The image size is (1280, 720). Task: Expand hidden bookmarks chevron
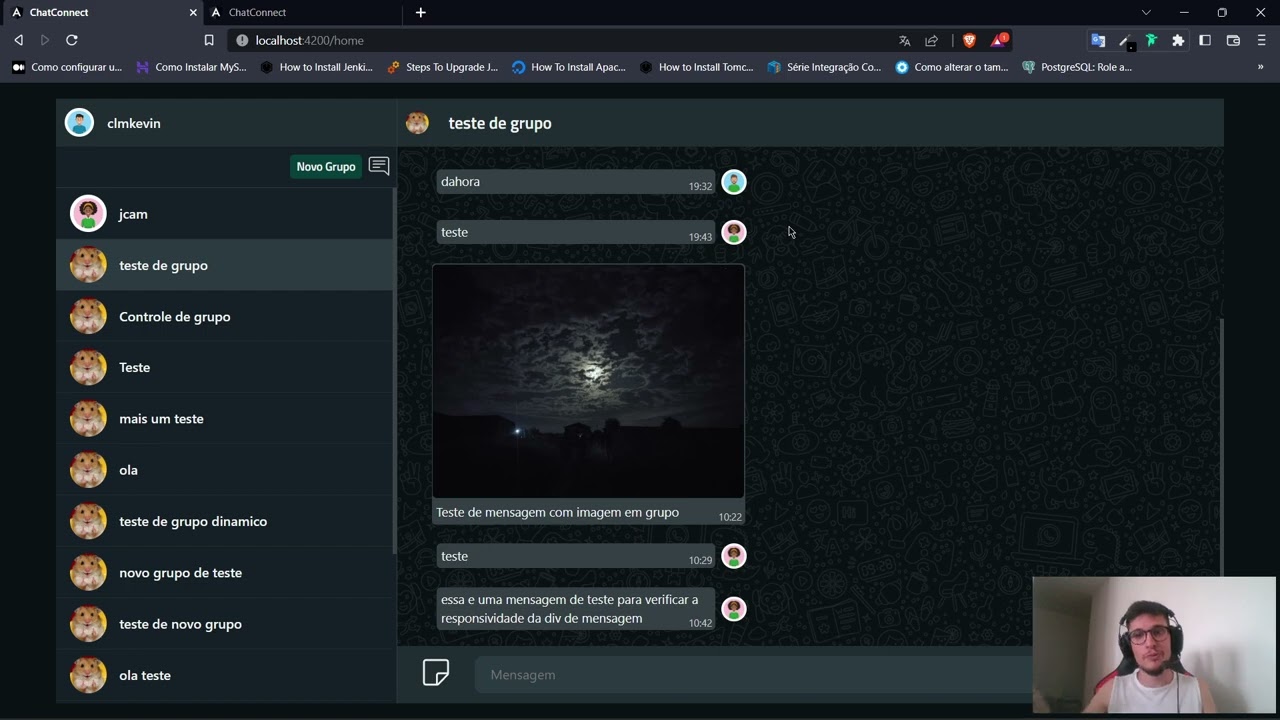(x=1260, y=67)
